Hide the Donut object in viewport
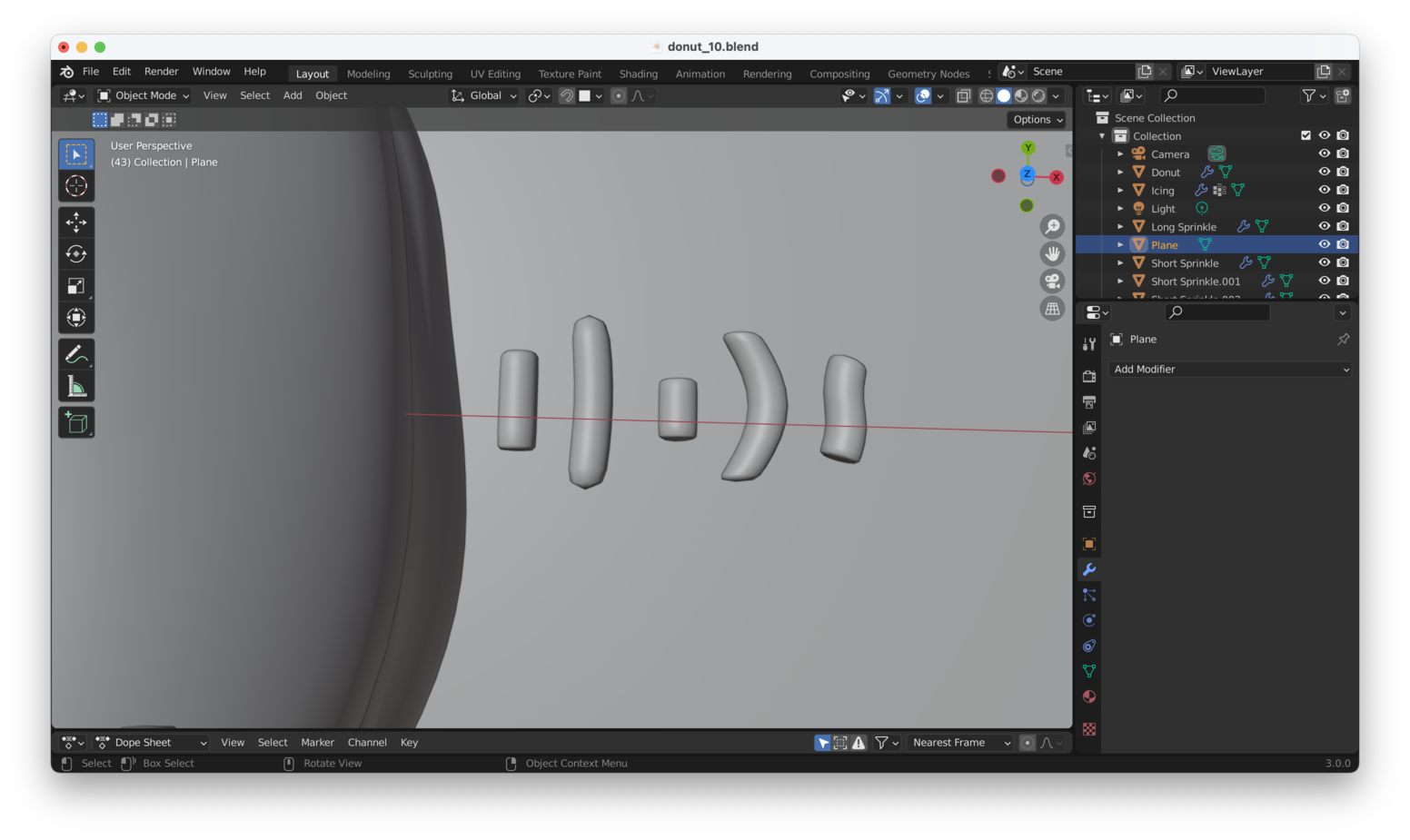 click(1325, 172)
